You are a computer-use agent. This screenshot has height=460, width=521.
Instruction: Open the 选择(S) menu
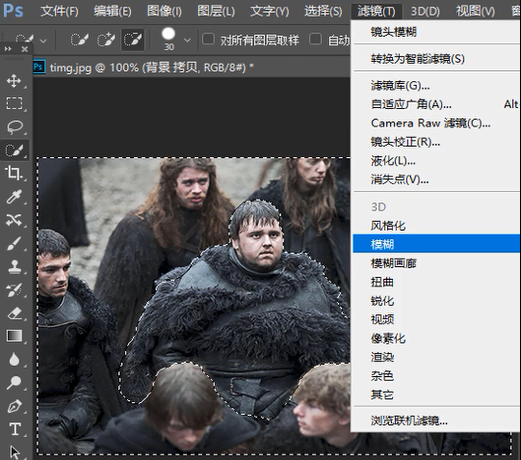coord(323,11)
